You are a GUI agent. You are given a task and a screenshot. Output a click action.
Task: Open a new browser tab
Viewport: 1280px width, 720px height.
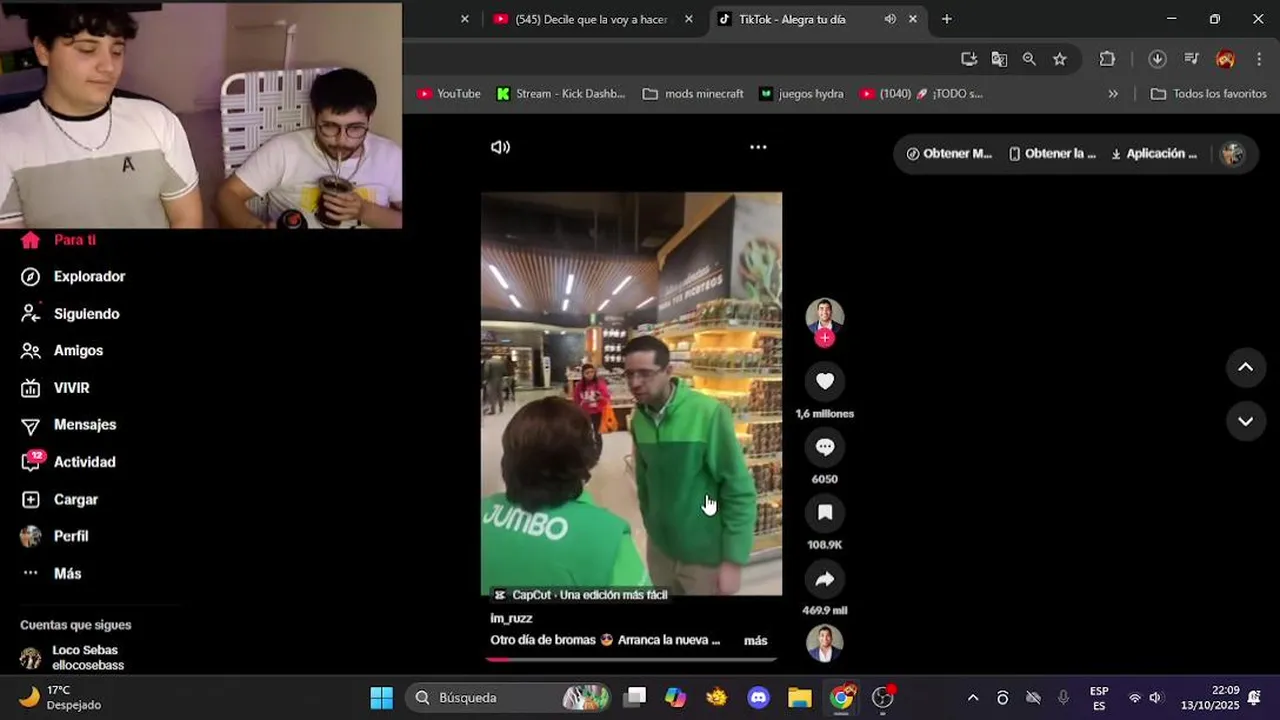point(946,19)
